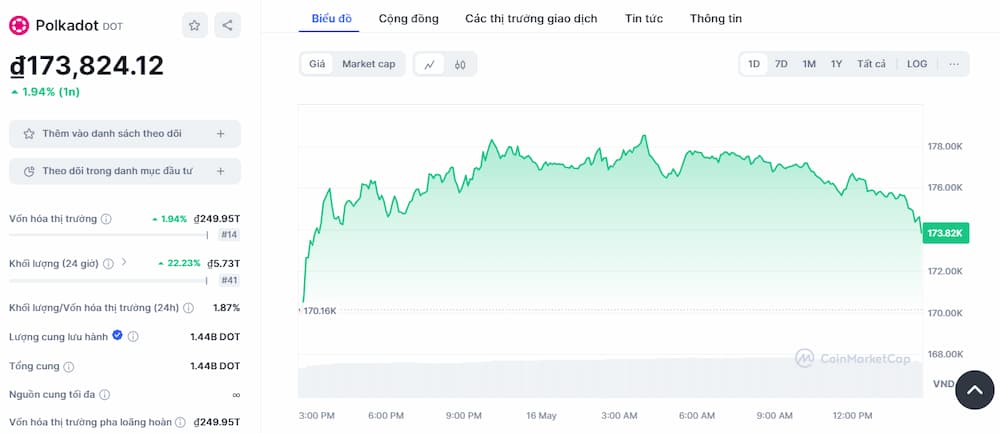The width and height of the screenshot is (1000, 433).
Task: Click info icon next to Nguồn cung tối đa
Action: [105, 396]
